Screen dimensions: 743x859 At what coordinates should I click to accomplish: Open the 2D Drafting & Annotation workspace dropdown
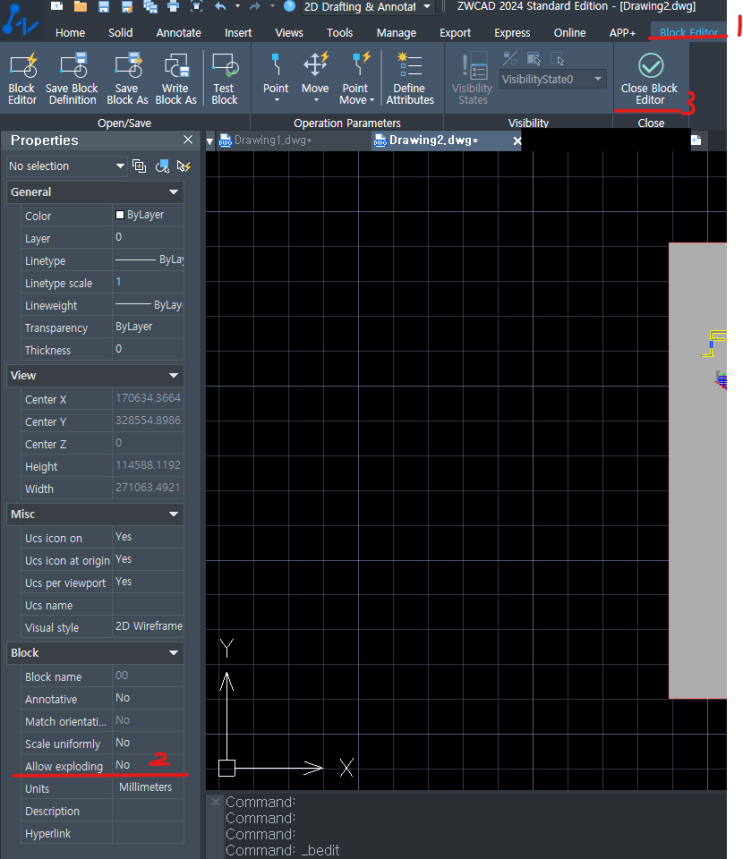[x=427, y=7]
